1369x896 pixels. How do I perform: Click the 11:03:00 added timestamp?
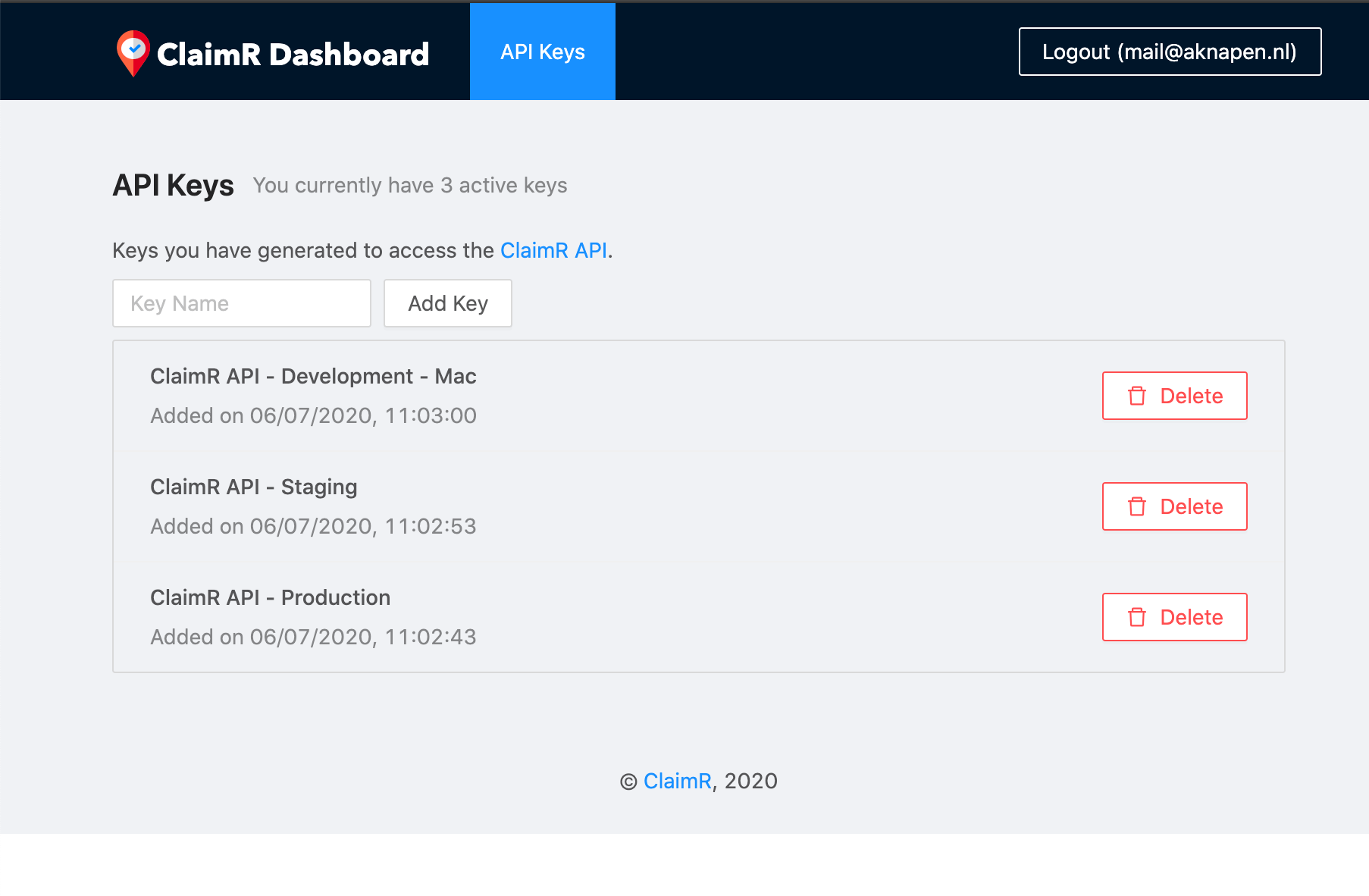click(431, 415)
